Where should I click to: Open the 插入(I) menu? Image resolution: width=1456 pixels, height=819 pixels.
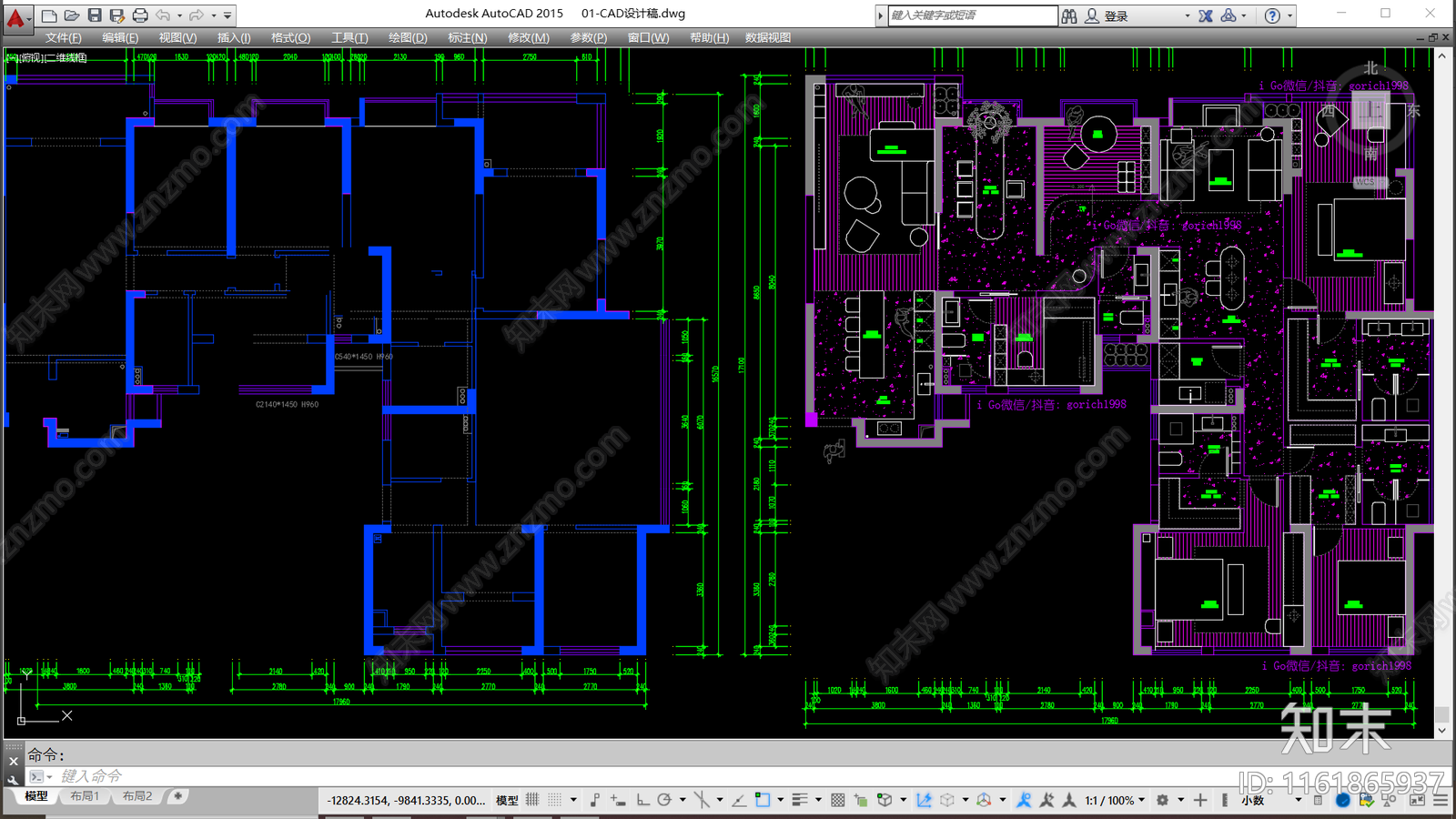pos(234,37)
